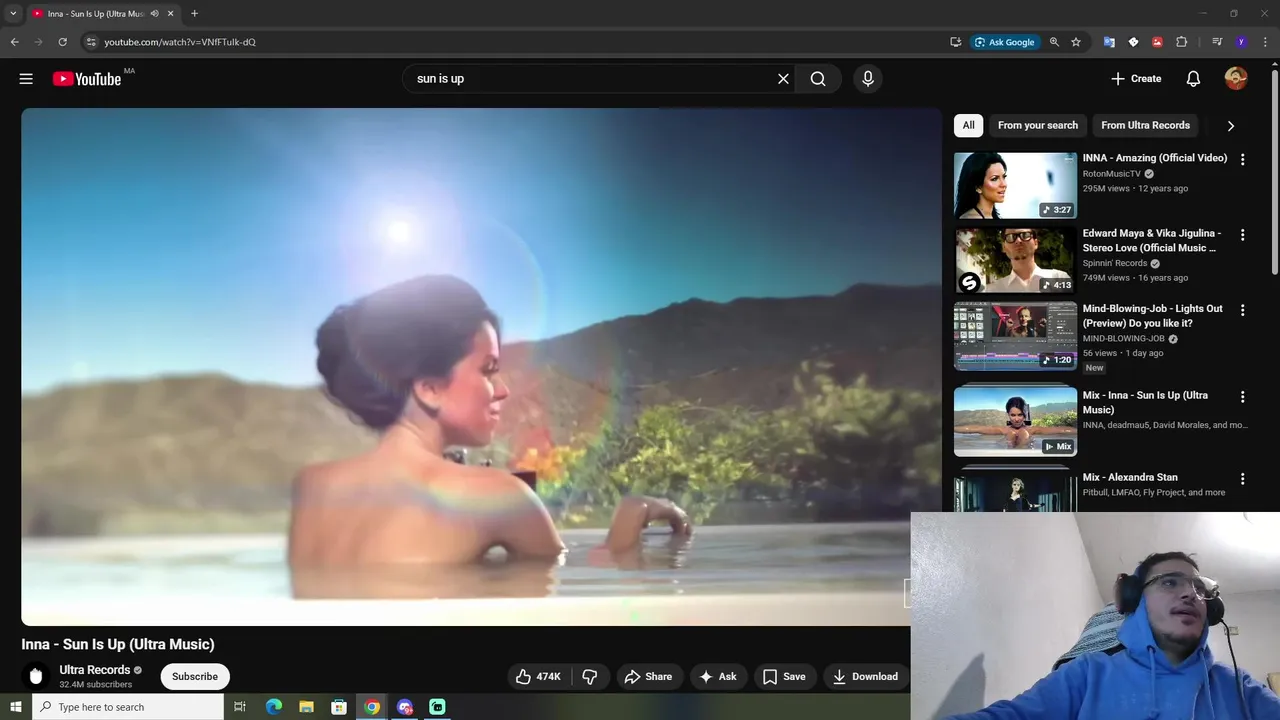Open Stereo Love video thumbnail
The height and width of the screenshot is (720, 1280).
click(1015, 260)
